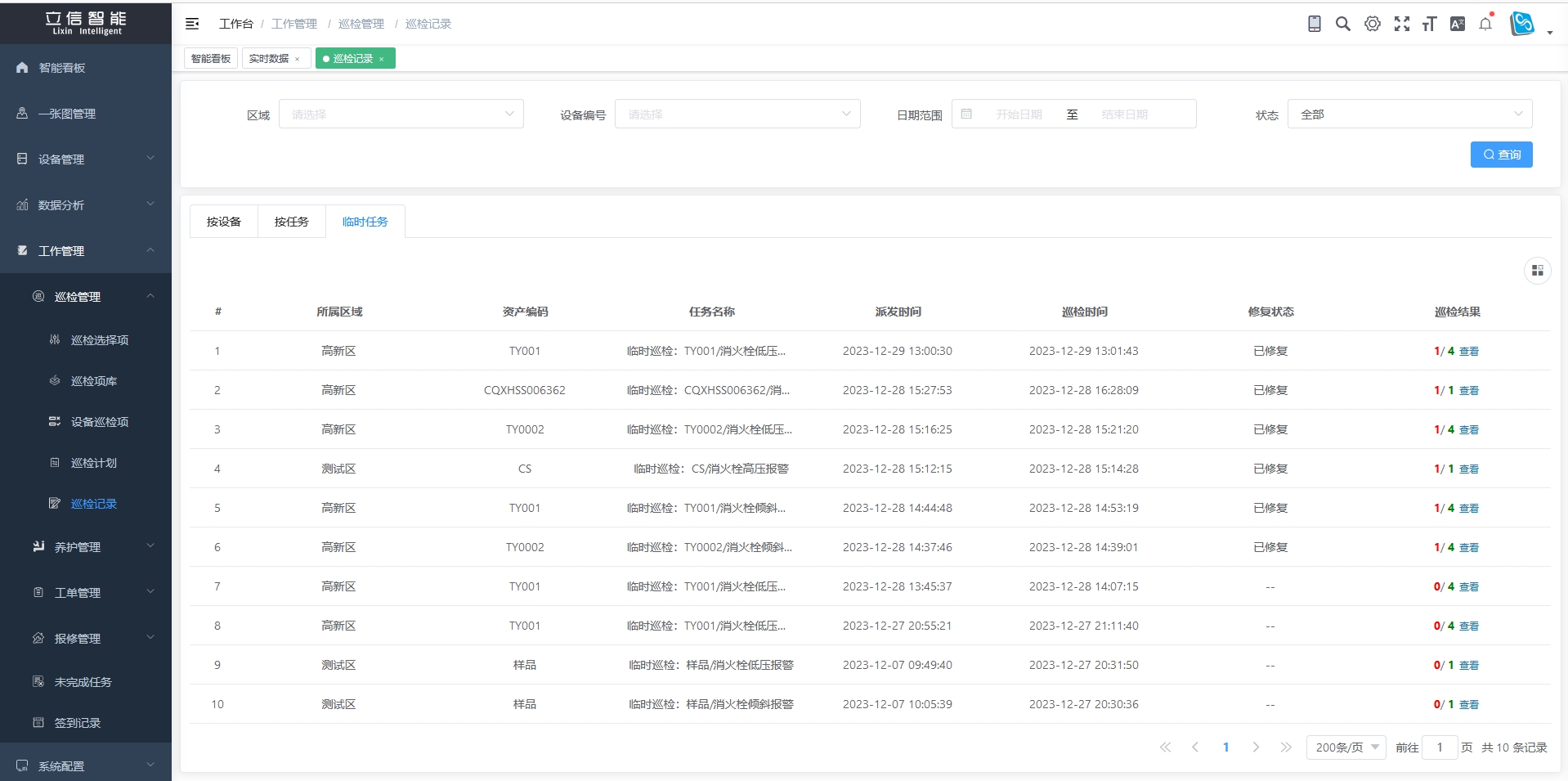This screenshot has width=1568, height=781.
Task: Click 派发时间 column header
Action: pyautogui.click(x=898, y=312)
